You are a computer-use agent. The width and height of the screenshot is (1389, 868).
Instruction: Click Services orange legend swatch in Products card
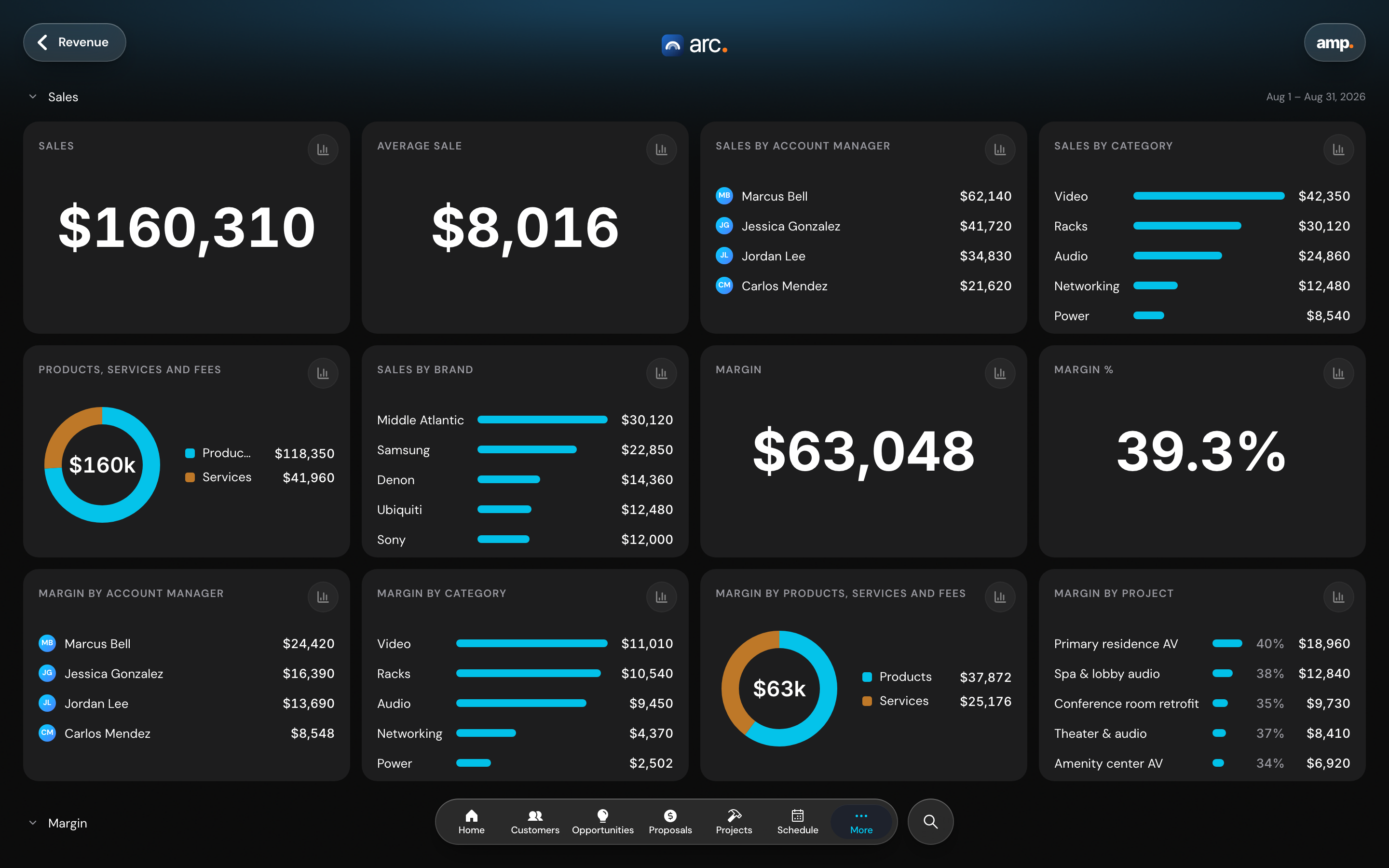coord(190,477)
